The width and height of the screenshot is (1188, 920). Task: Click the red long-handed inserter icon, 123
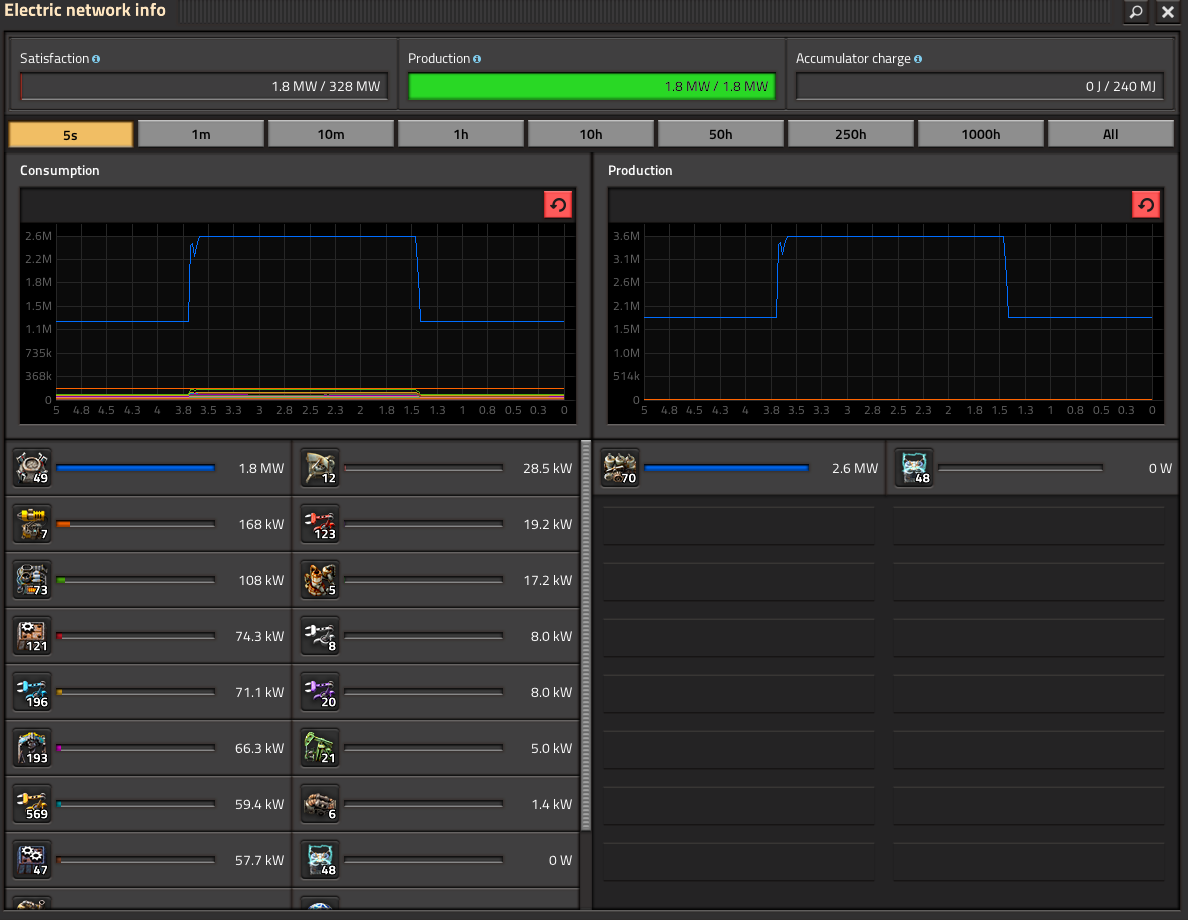(320, 524)
